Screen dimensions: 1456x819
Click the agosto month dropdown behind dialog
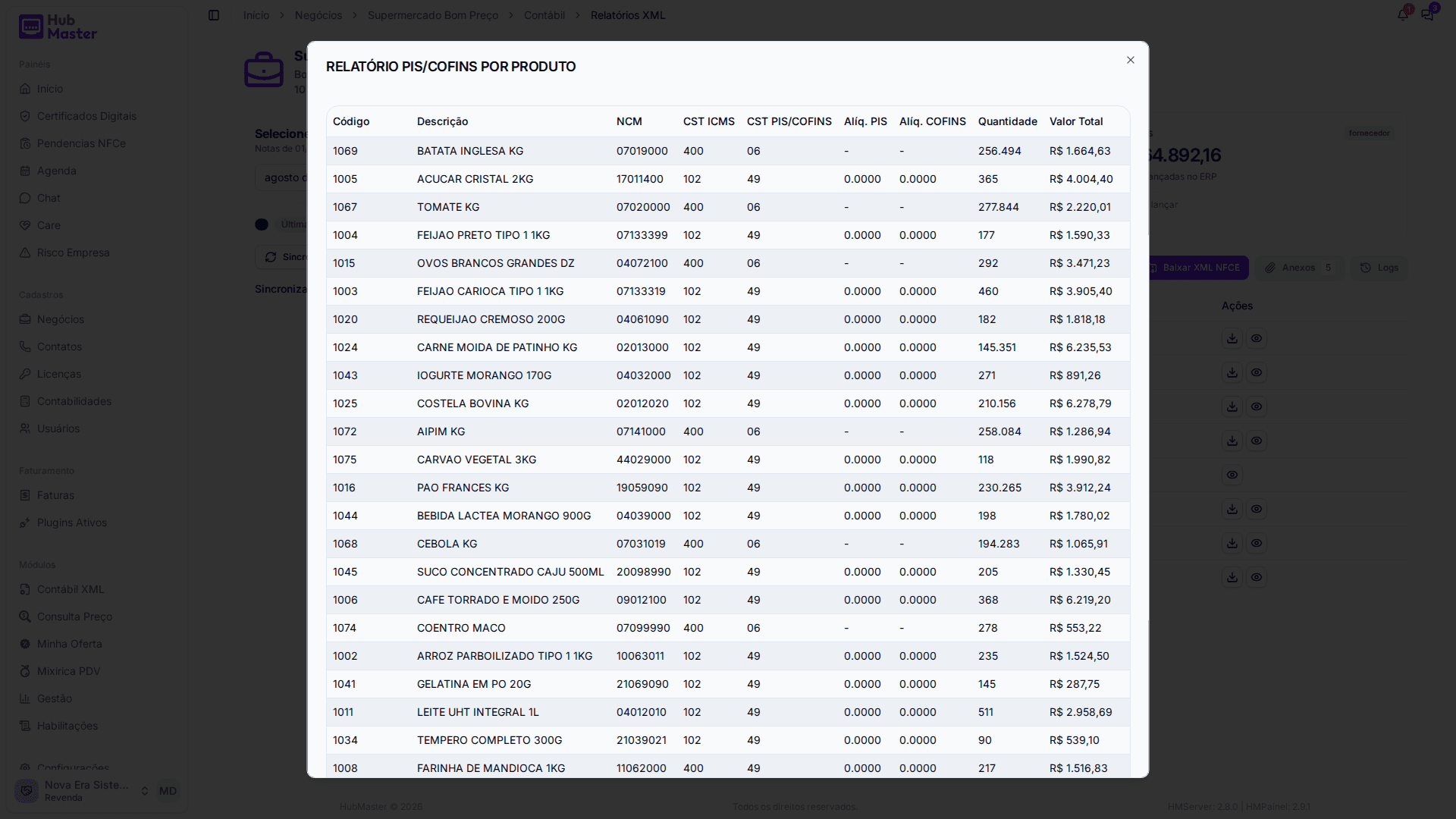[281, 177]
